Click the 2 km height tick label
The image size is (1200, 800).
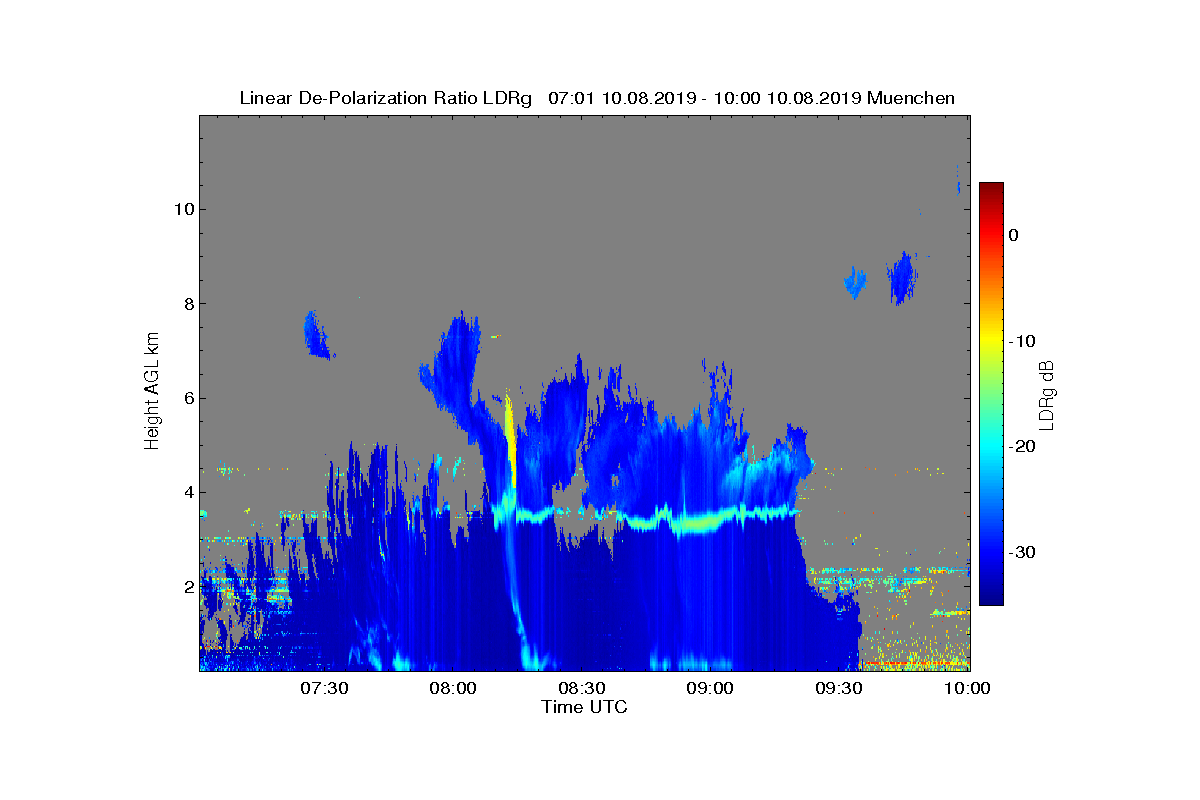[x=186, y=586]
